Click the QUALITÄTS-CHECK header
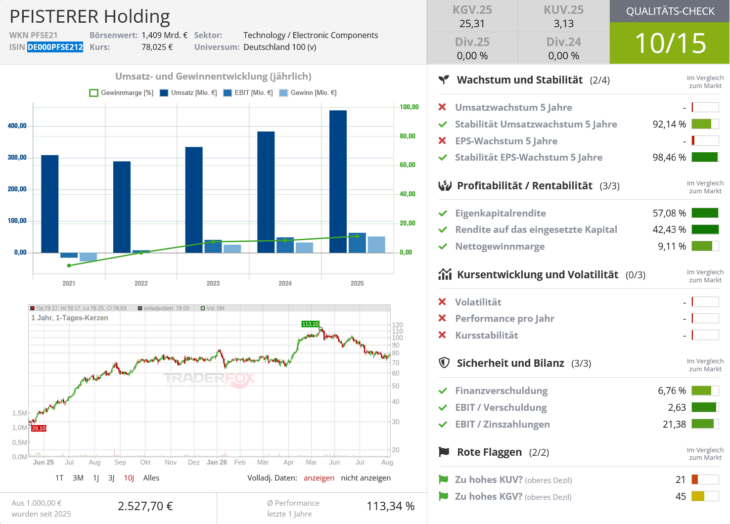 669,11
